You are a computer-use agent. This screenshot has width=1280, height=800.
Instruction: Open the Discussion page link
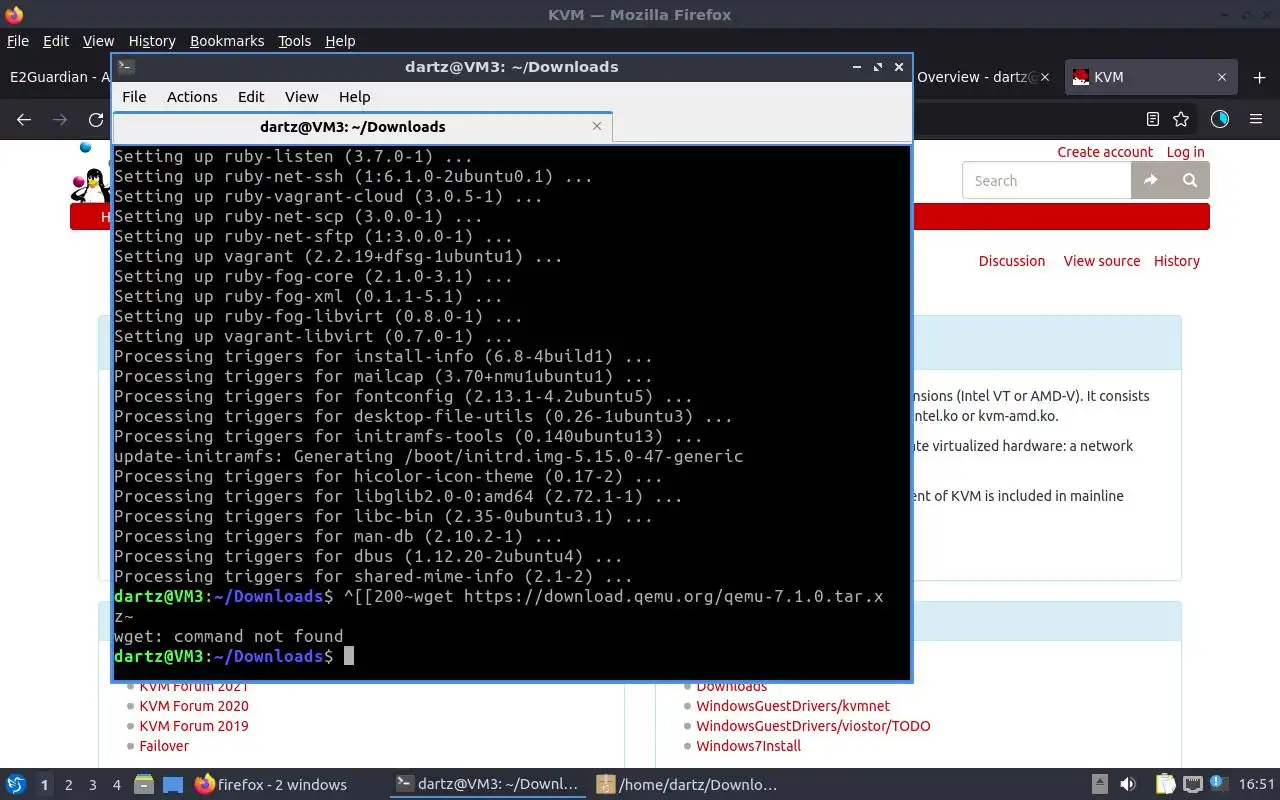pyautogui.click(x=1011, y=261)
